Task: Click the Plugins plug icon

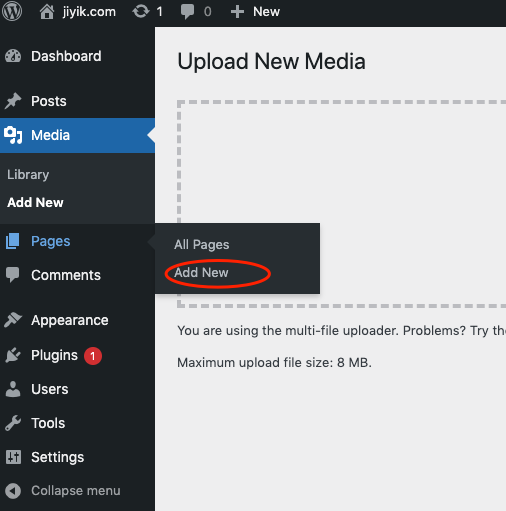Action: point(13,355)
